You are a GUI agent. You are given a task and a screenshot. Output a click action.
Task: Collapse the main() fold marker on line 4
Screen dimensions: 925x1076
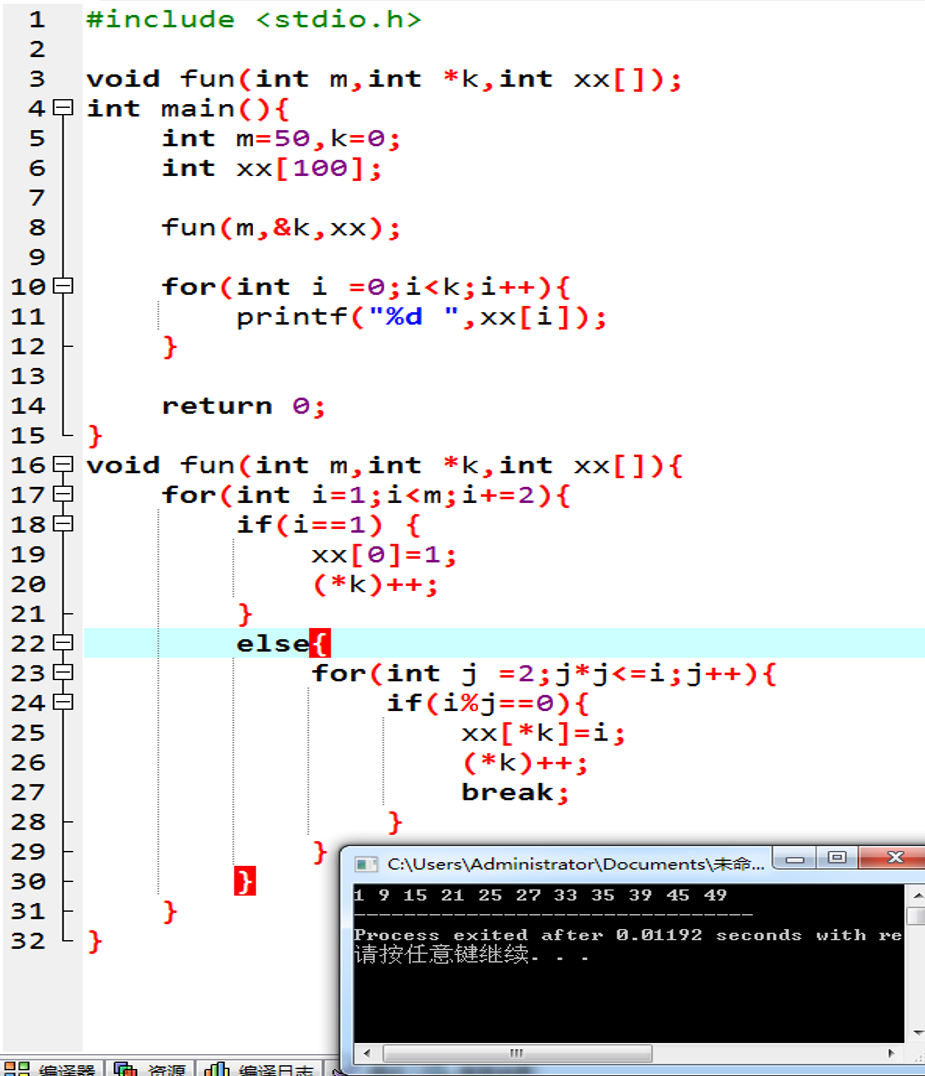click(x=63, y=107)
